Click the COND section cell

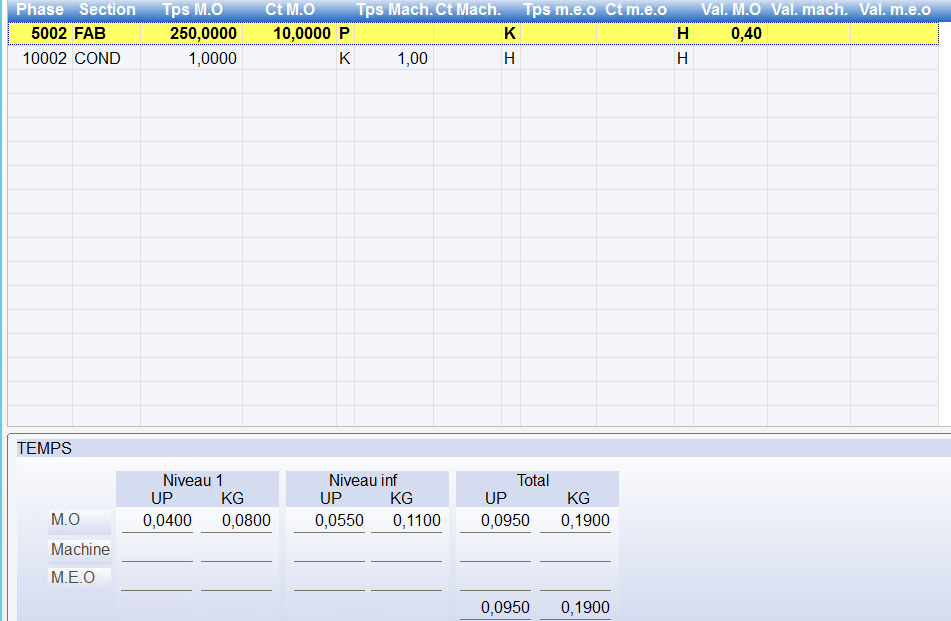pos(106,58)
